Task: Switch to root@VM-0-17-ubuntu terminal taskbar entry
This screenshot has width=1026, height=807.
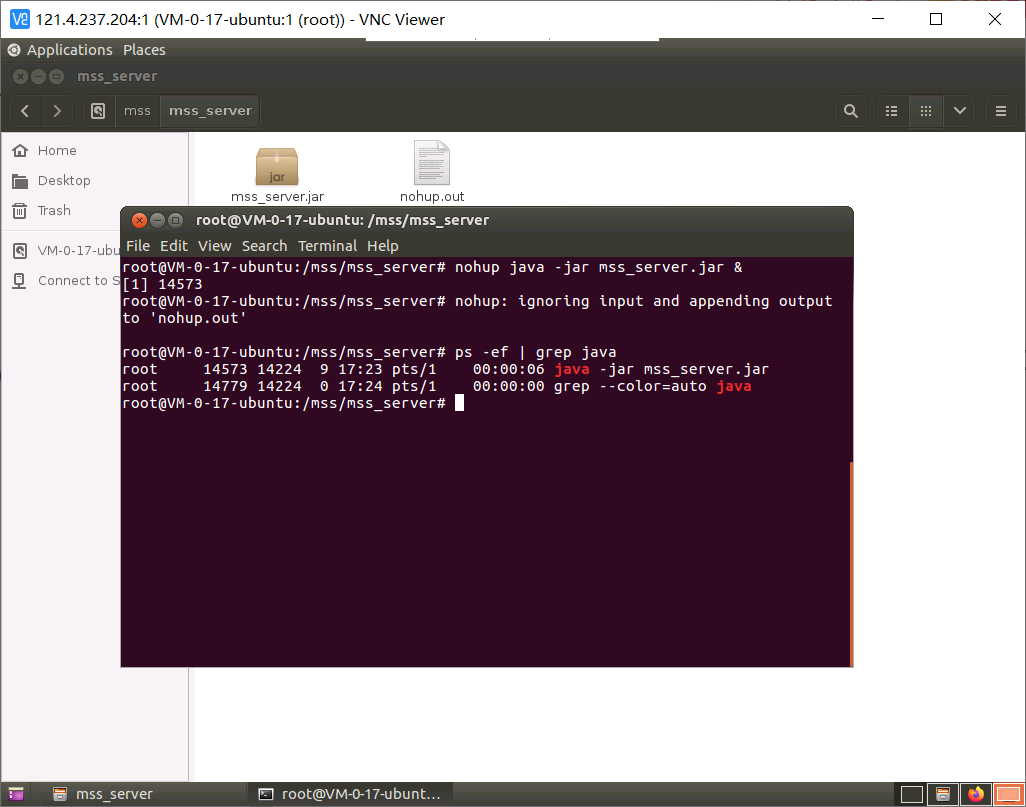Action: tap(350, 794)
